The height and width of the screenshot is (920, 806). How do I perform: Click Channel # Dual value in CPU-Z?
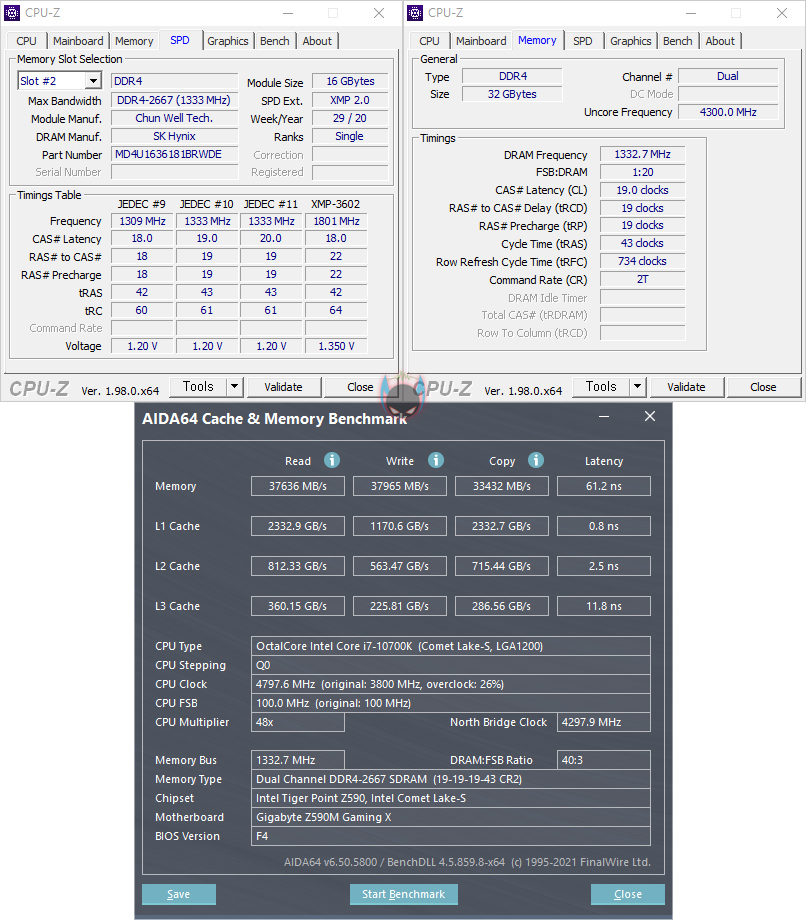[728, 76]
